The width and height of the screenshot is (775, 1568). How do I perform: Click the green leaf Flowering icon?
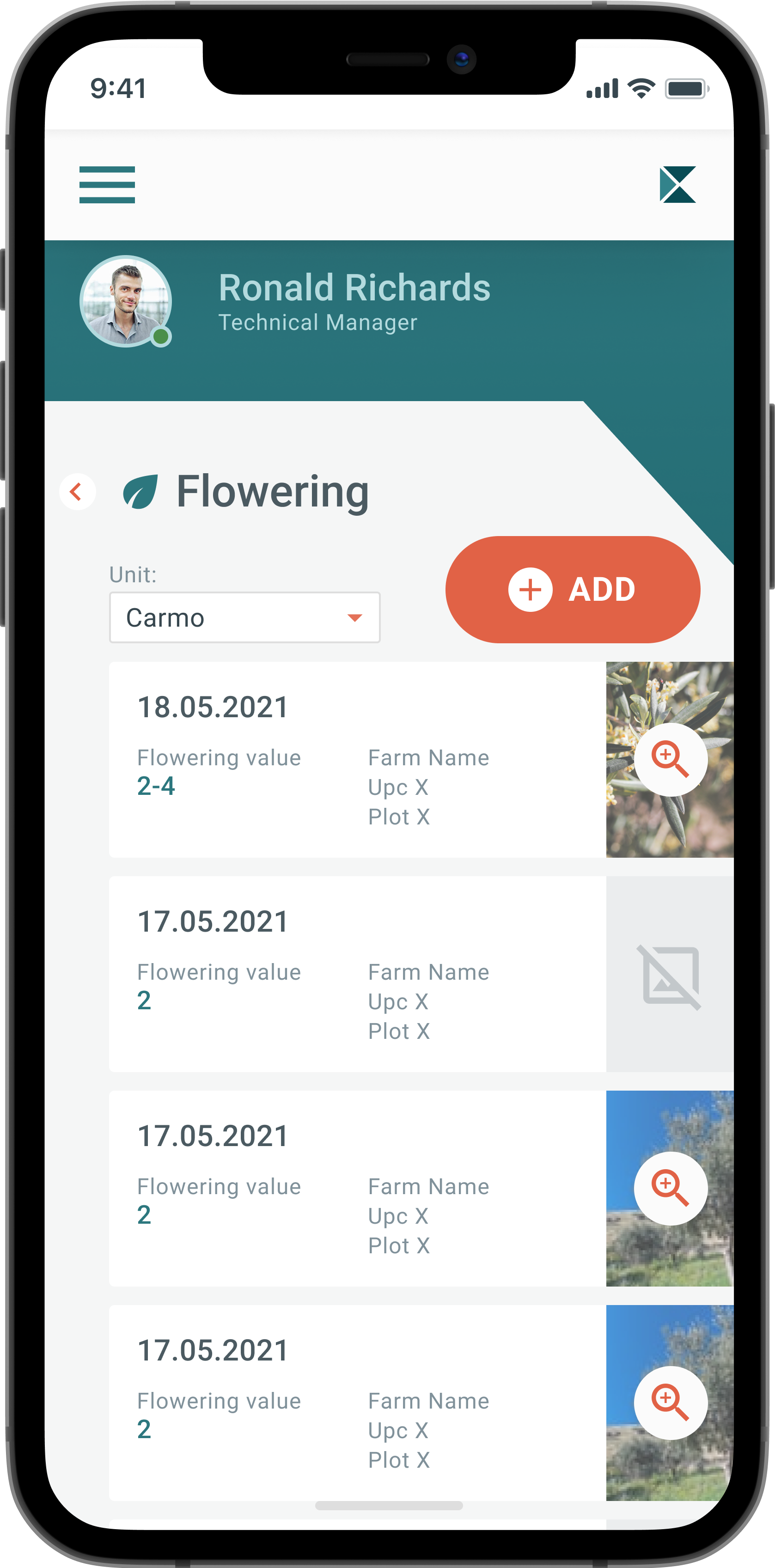(140, 492)
